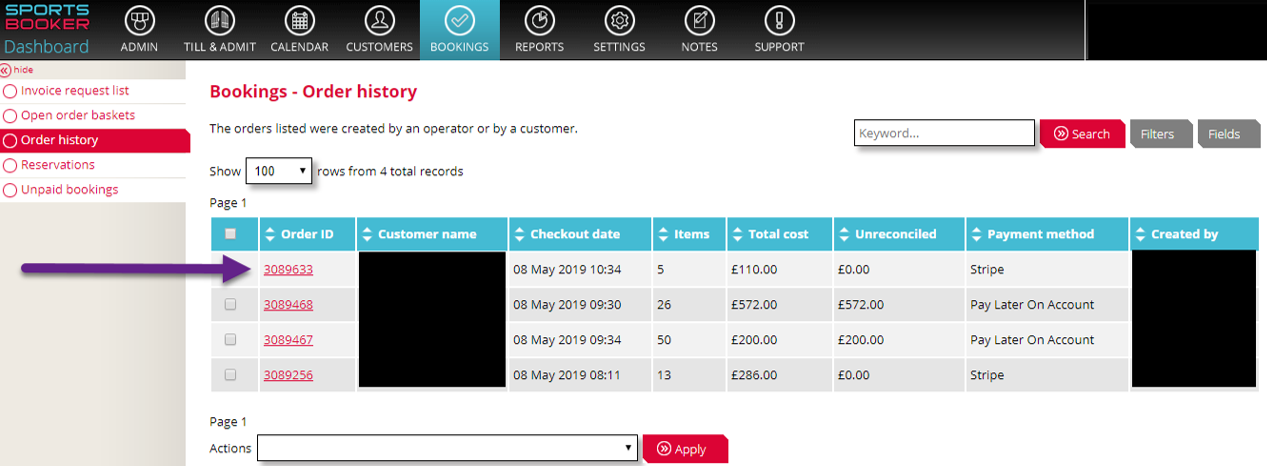Viewport: 1267px width, 469px height.
Task: Open the Customers icon
Action: (379, 21)
